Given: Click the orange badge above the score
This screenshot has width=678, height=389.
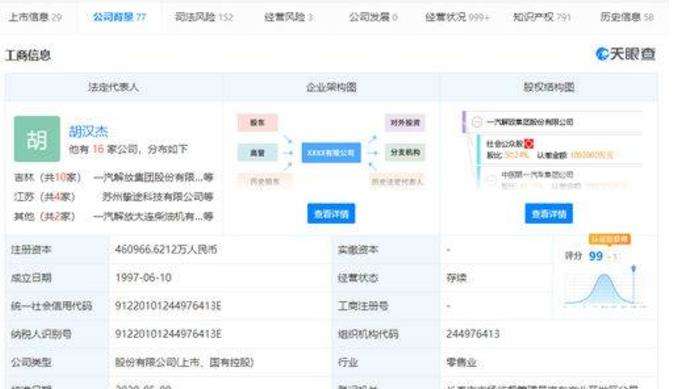Looking at the screenshot, I should tap(610, 239).
